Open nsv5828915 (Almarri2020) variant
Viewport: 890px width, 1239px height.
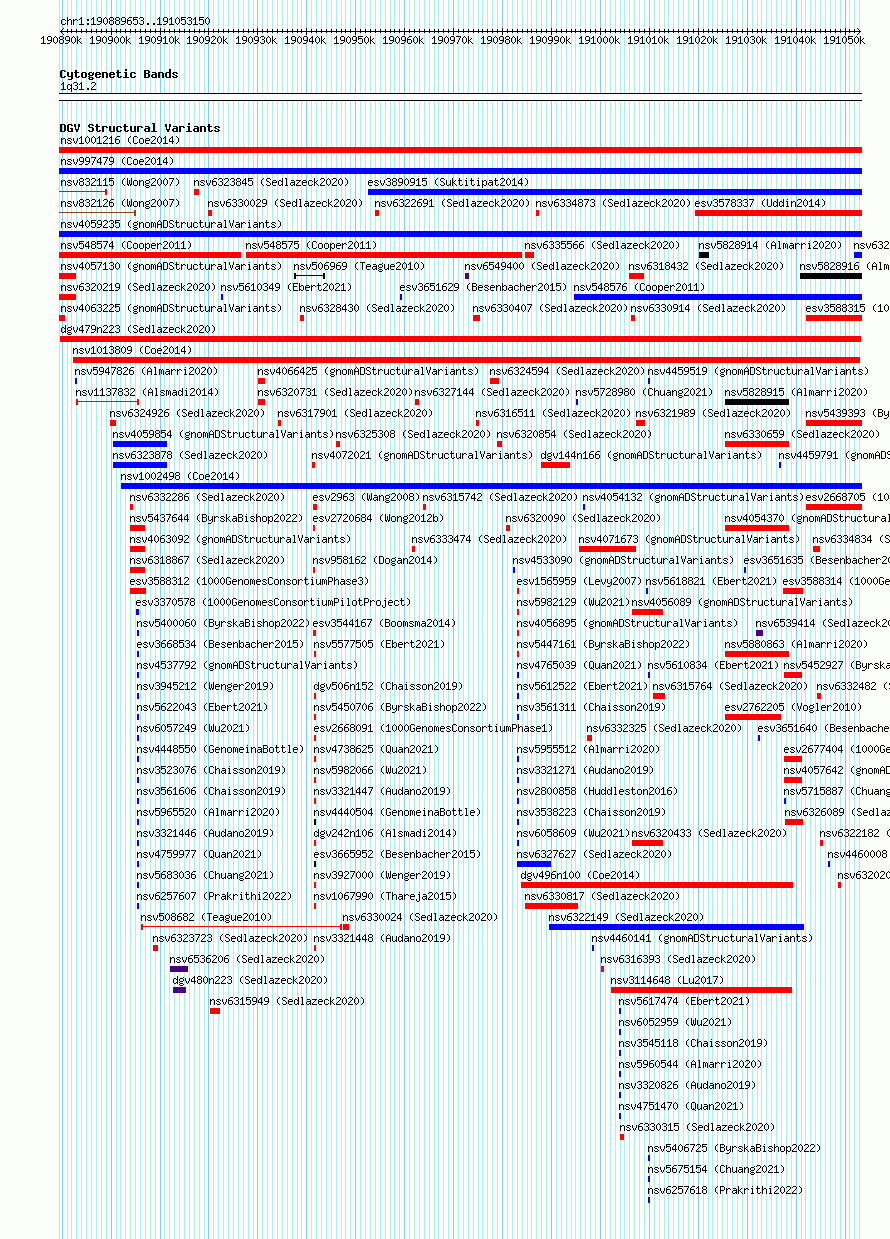796,392
